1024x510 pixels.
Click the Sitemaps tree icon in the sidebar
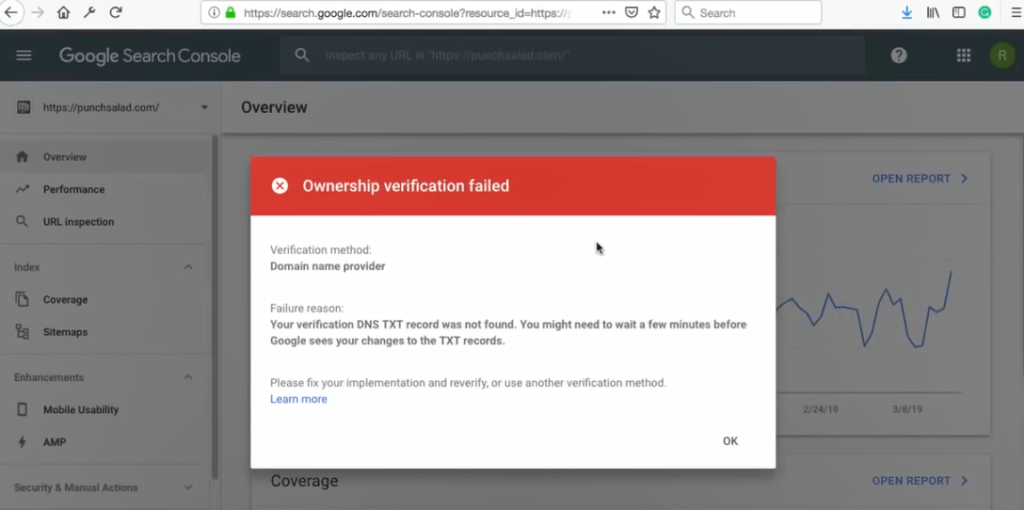[22, 332]
